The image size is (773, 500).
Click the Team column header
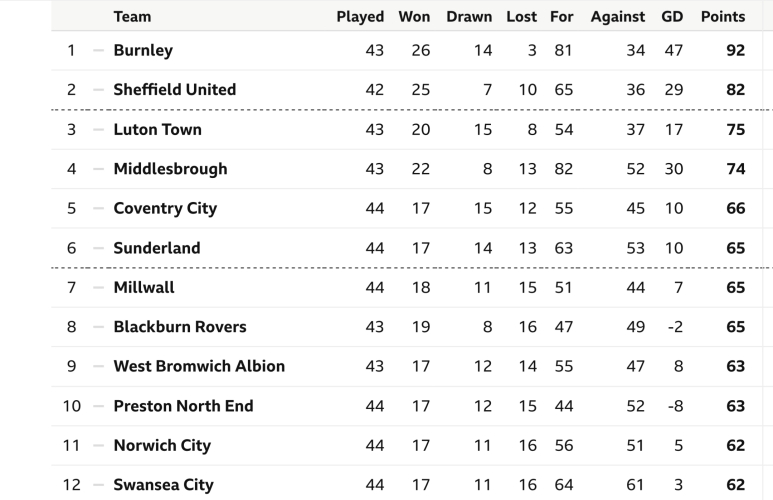[x=133, y=16]
